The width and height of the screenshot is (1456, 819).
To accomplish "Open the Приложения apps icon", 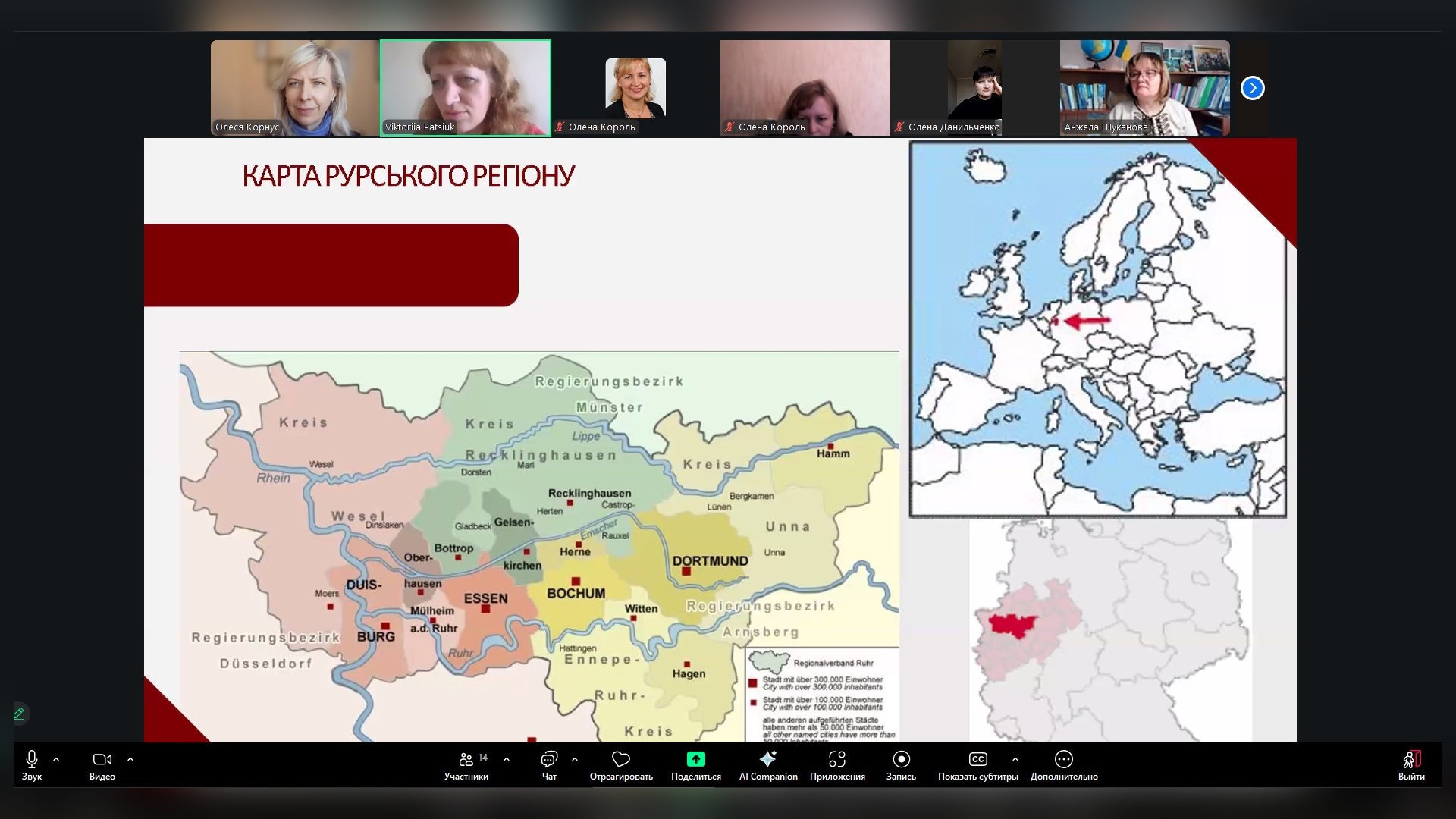I will point(837,761).
